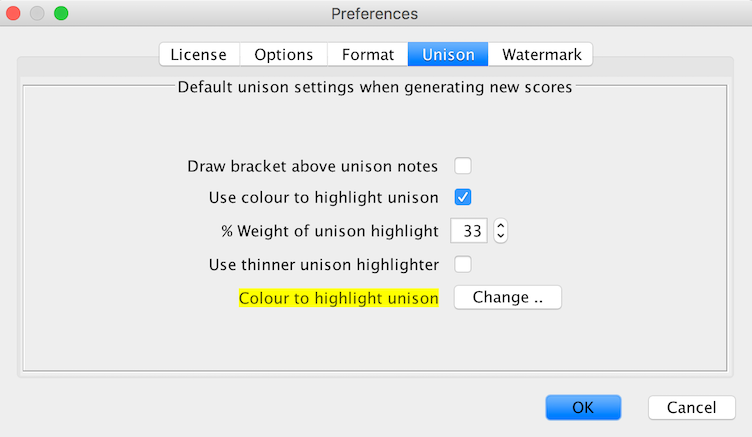Close the Preferences window with red button
Viewport: 752px width, 437px height.
click(x=13, y=13)
